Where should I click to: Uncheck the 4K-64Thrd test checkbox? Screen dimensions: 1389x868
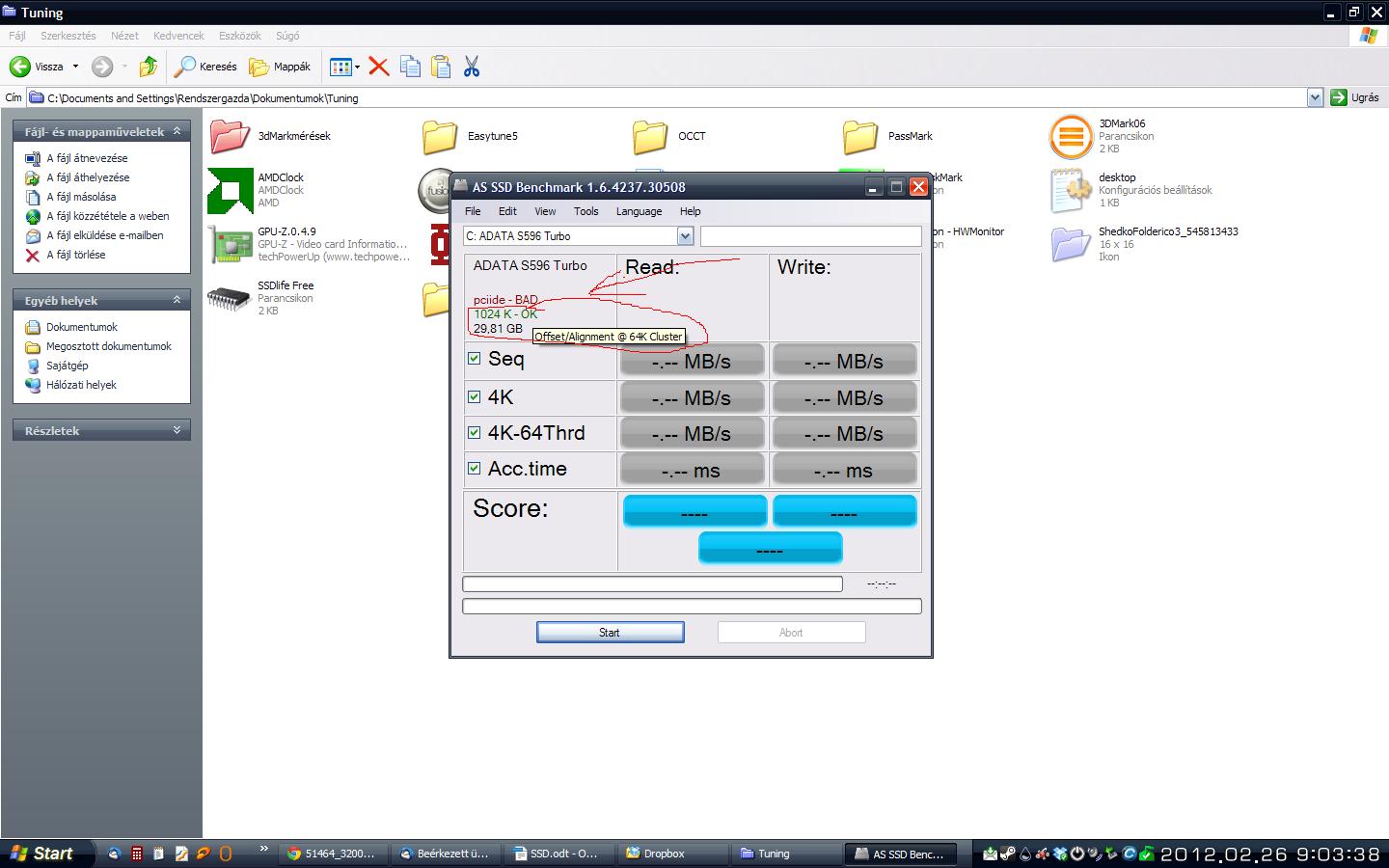(474, 432)
